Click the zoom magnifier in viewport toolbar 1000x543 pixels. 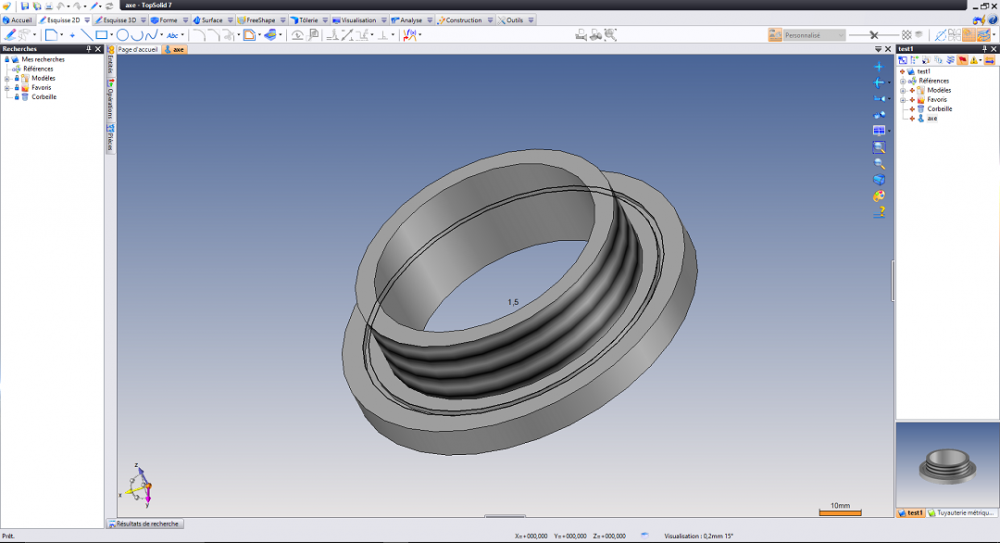point(879,163)
